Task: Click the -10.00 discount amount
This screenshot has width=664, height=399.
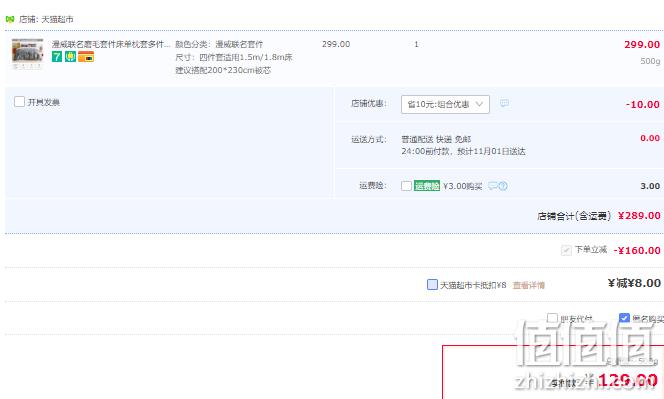Action: [x=643, y=105]
